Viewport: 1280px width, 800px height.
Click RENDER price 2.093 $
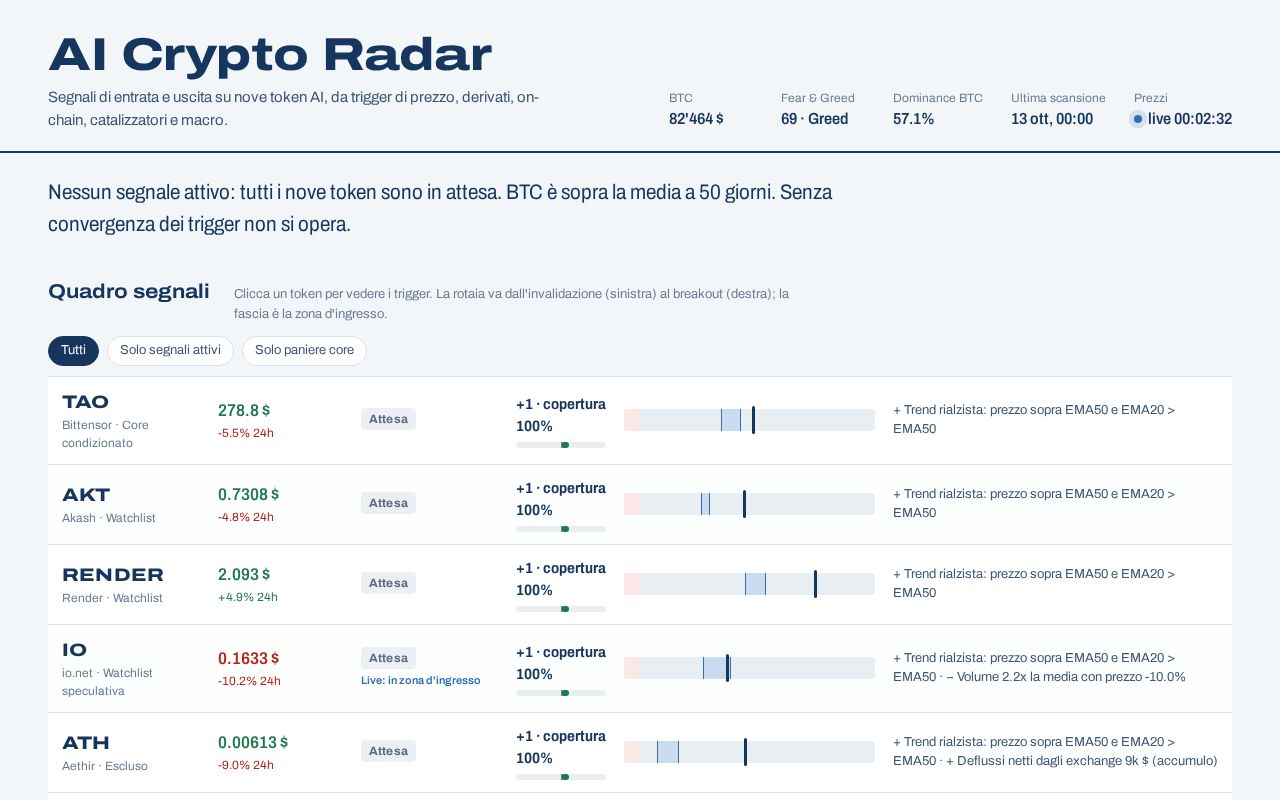click(244, 575)
